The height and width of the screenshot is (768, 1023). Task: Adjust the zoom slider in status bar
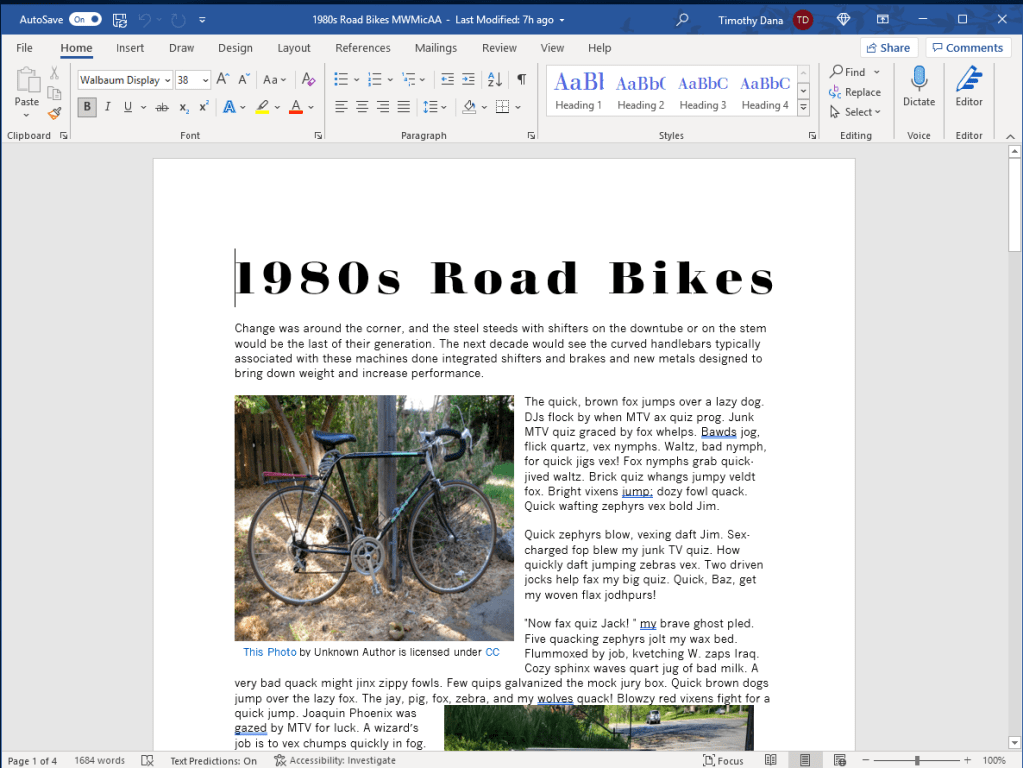[x=917, y=761]
